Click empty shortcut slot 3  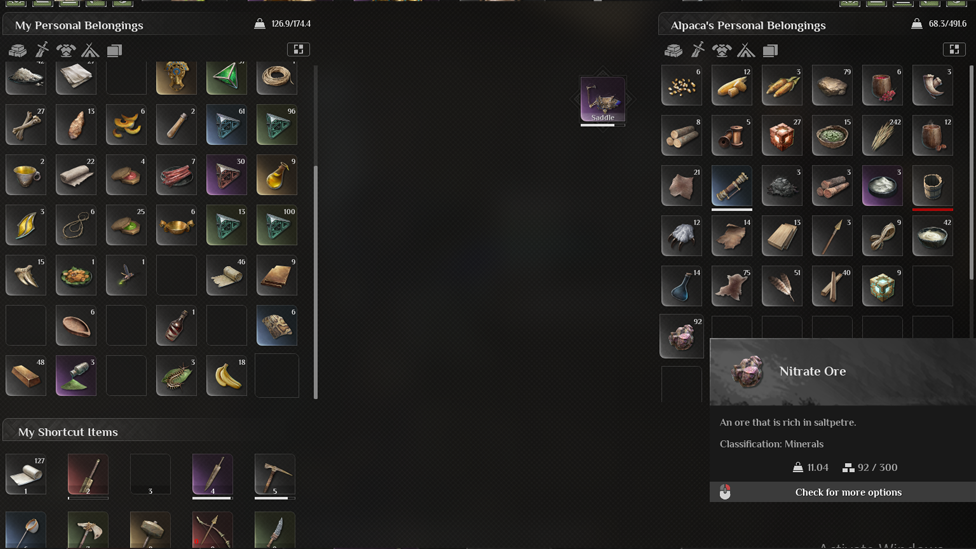[150, 475]
